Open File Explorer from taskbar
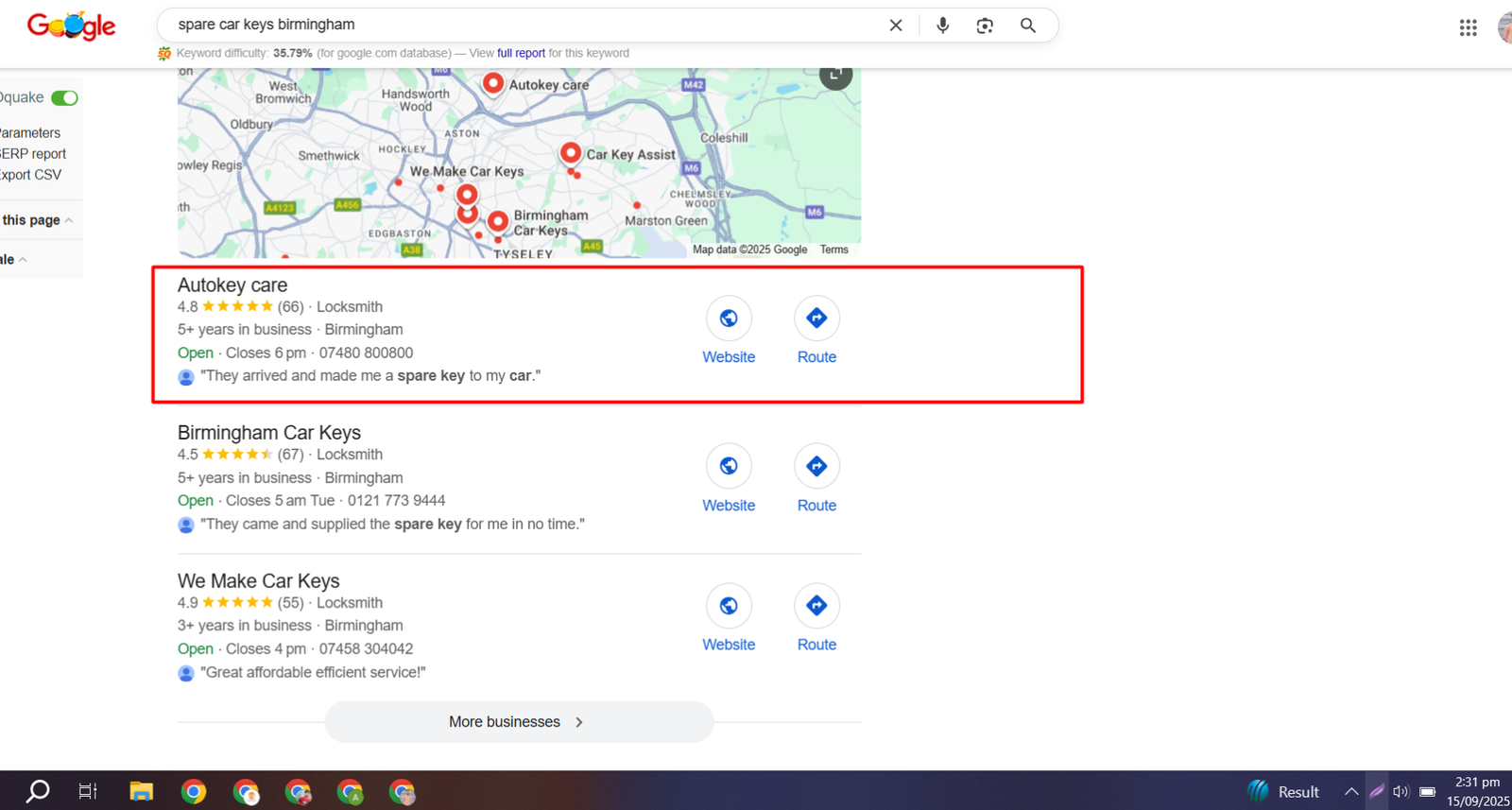1512x810 pixels. coord(141,792)
